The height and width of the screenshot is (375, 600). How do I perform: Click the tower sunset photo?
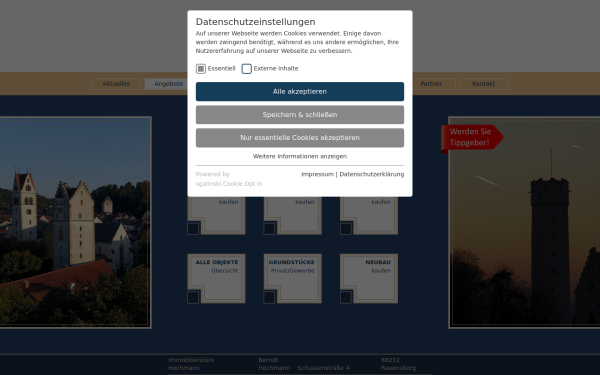click(x=524, y=222)
